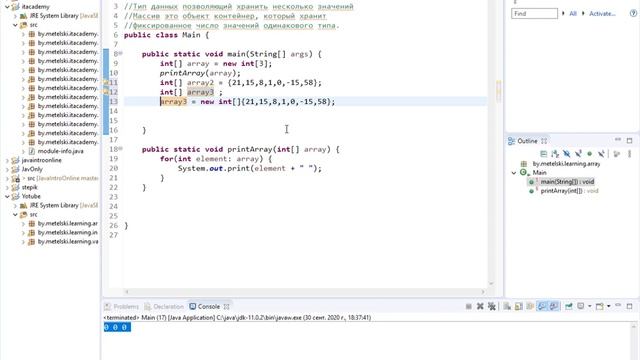Image resolution: width=640 pixels, height=360 pixels.
Task: Click the Outline focus-on-task icon
Action: tap(617, 153)
